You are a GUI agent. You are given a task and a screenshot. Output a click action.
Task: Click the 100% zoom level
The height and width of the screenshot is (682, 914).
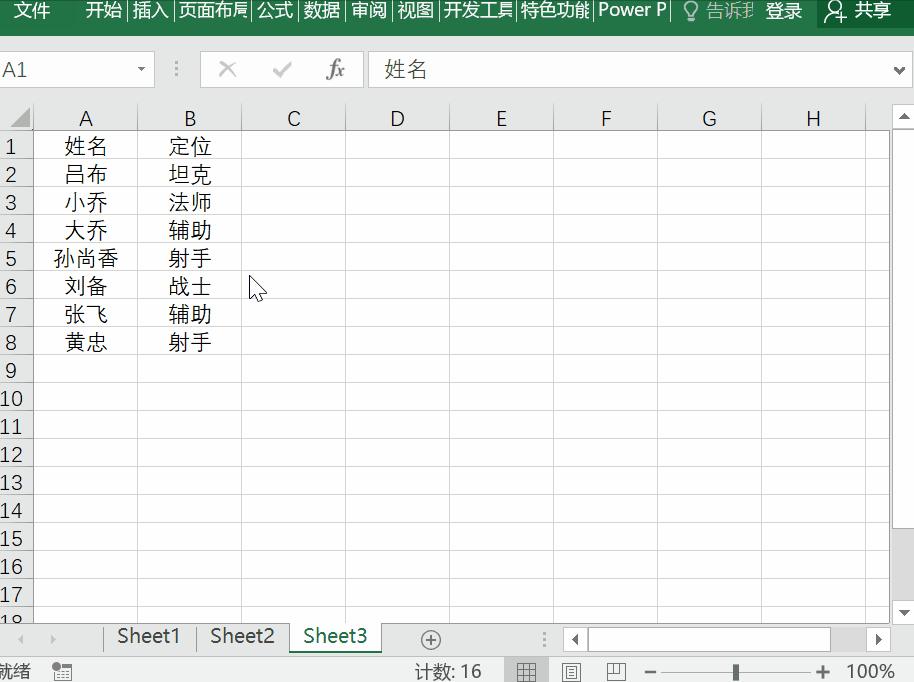870,672
